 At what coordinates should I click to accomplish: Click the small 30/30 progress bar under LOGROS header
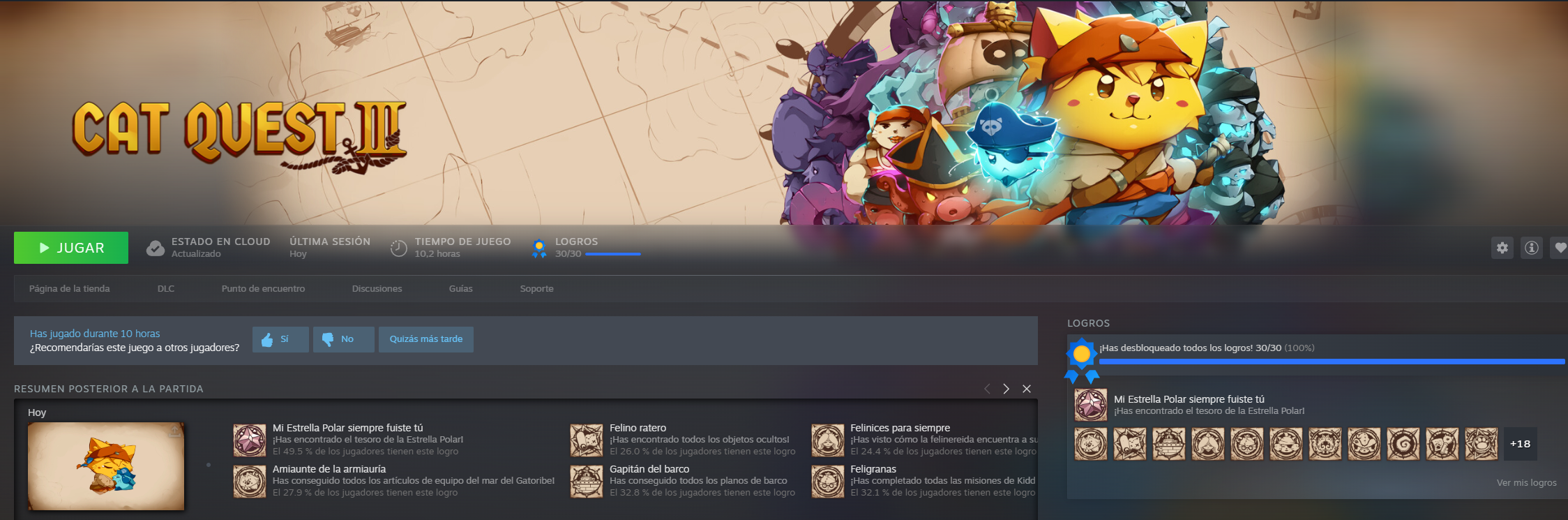(x=613, y=254)
